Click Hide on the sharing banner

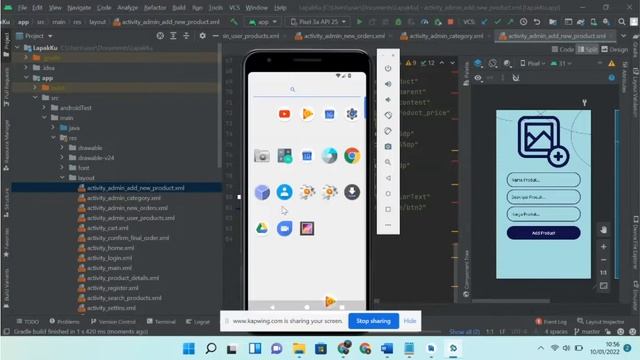[x=410, y=321]
